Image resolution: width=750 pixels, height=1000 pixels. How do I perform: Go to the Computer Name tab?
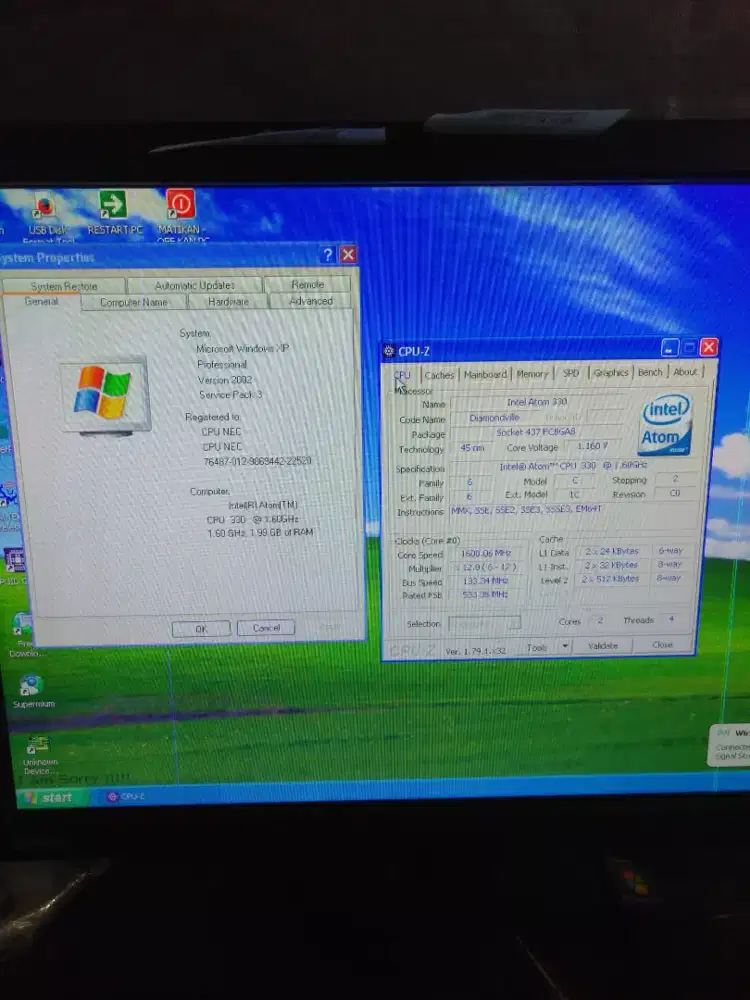point(133,302)
